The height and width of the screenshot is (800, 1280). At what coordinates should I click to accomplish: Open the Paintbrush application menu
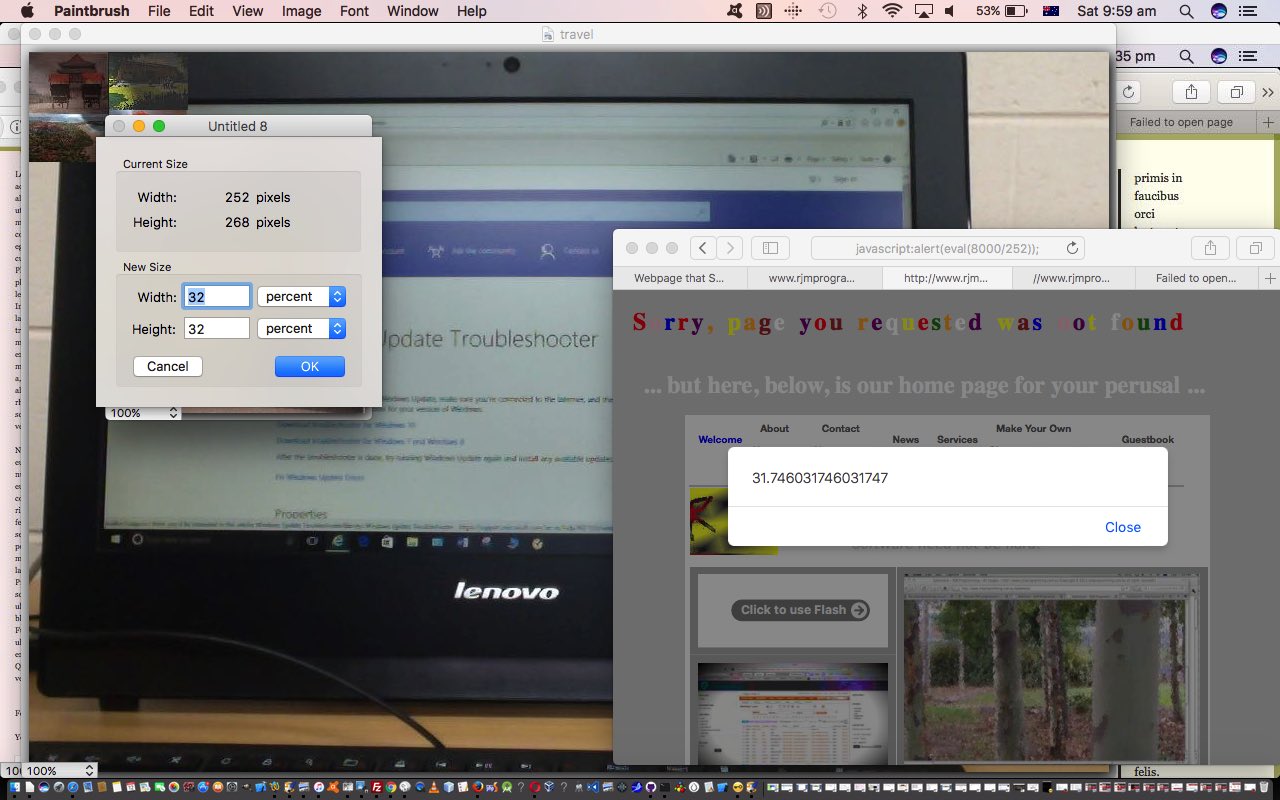[x=91, y=11]
